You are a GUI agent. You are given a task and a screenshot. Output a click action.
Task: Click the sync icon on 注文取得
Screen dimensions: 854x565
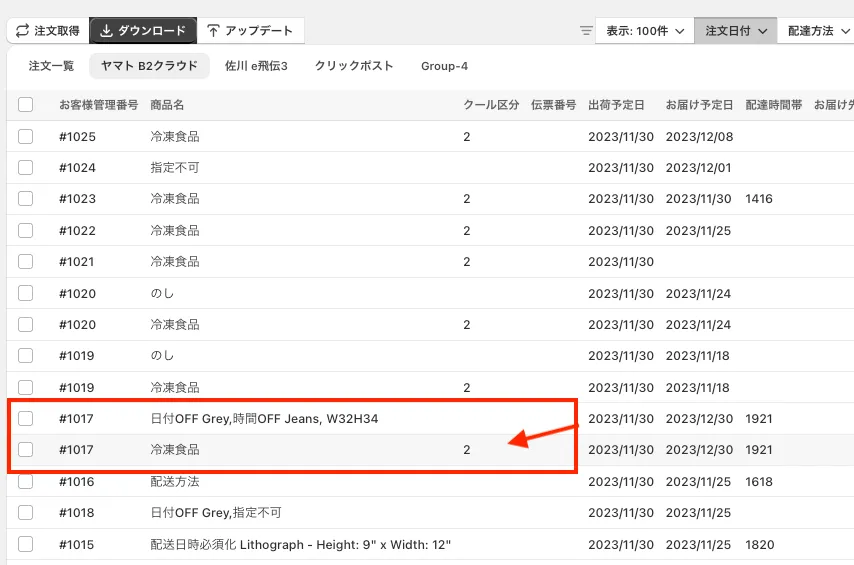pyautogui.click(x=22, y=31)
